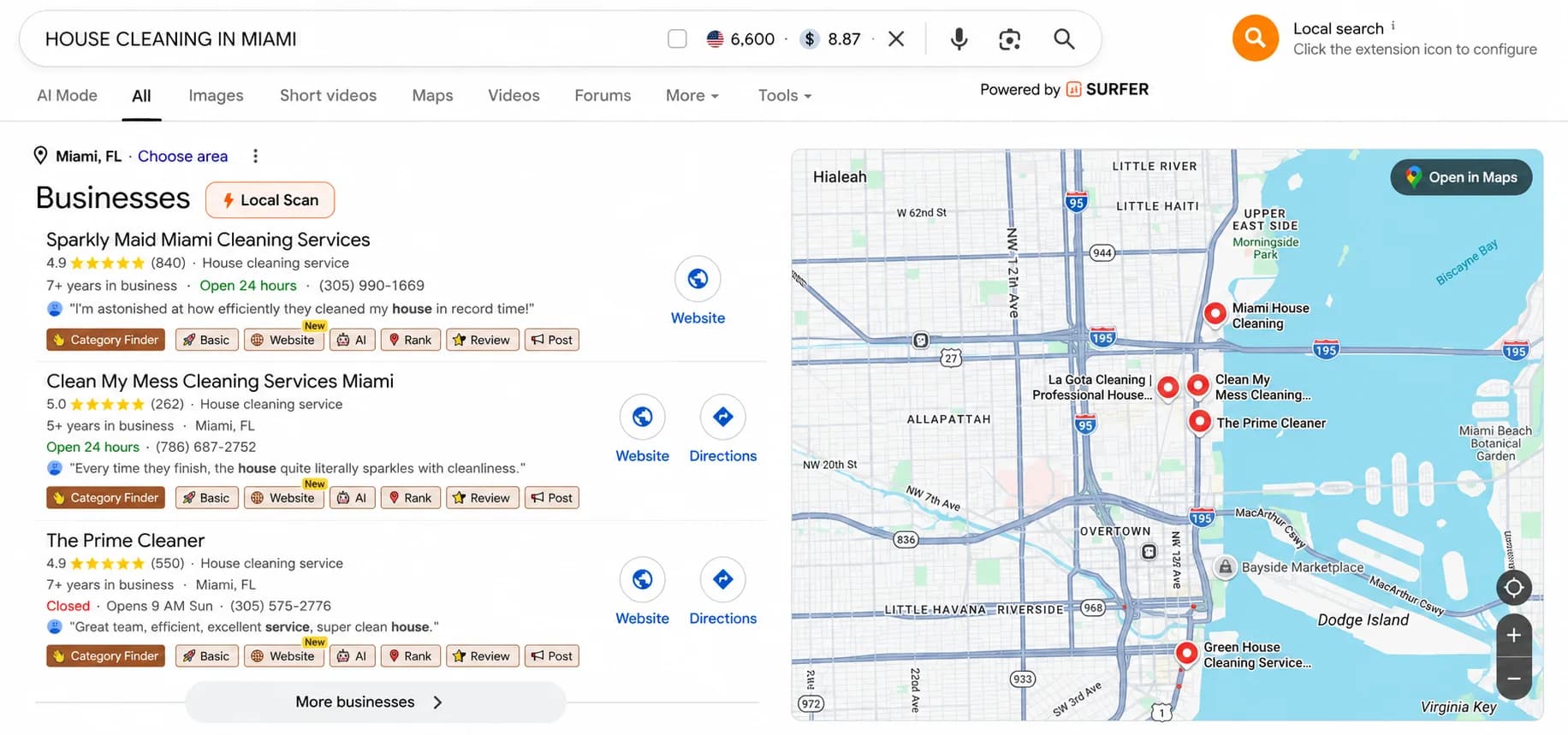Click Review button under The Prime Cleaner
Screen dimensions: 1568x735
(482, 656)
